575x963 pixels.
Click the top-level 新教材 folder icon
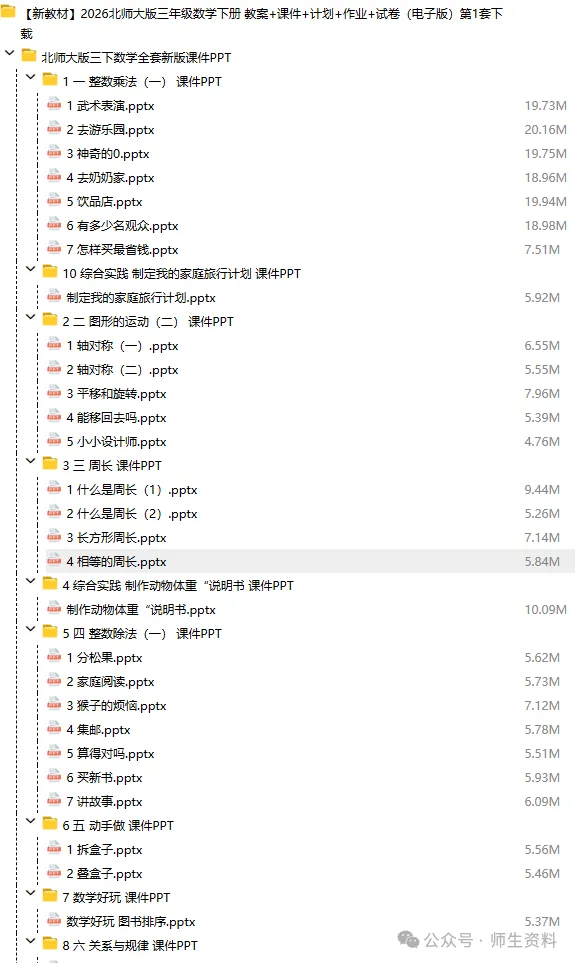pos(8,12)
